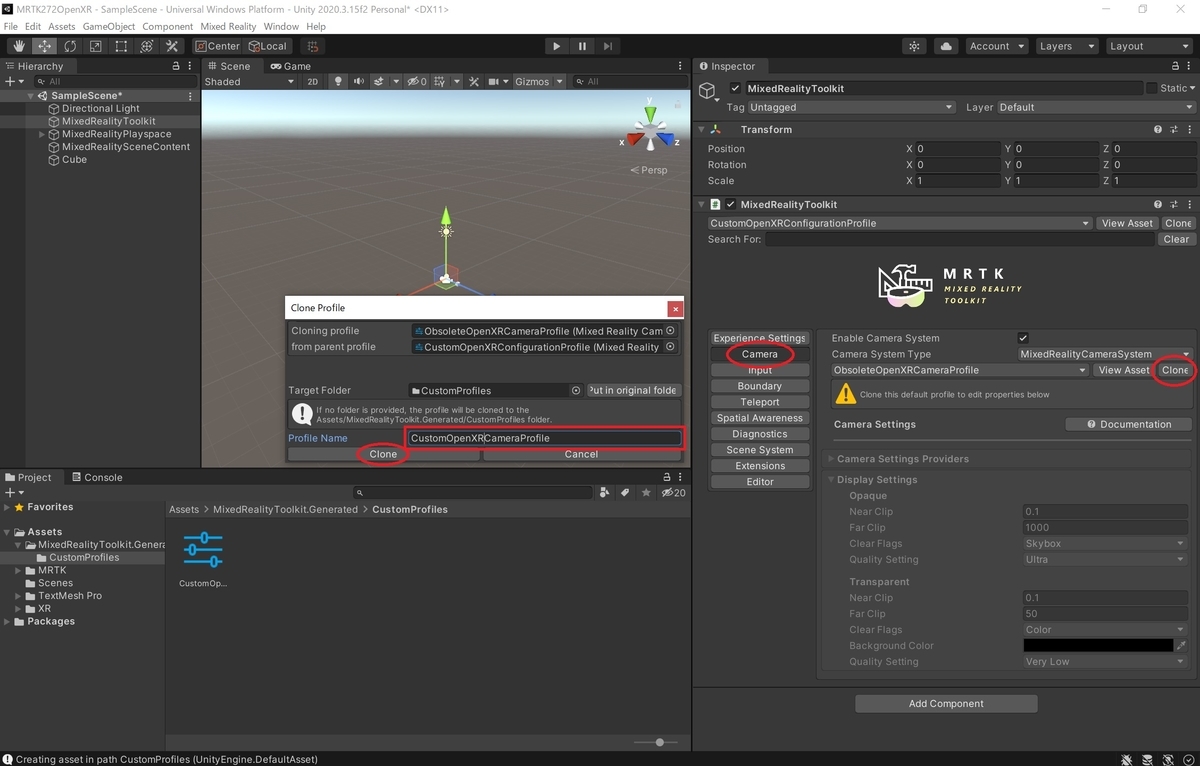This screenshot has height=766, width=1200.
Task: Click Put in original folder button
Action: (x=633, y=391)
